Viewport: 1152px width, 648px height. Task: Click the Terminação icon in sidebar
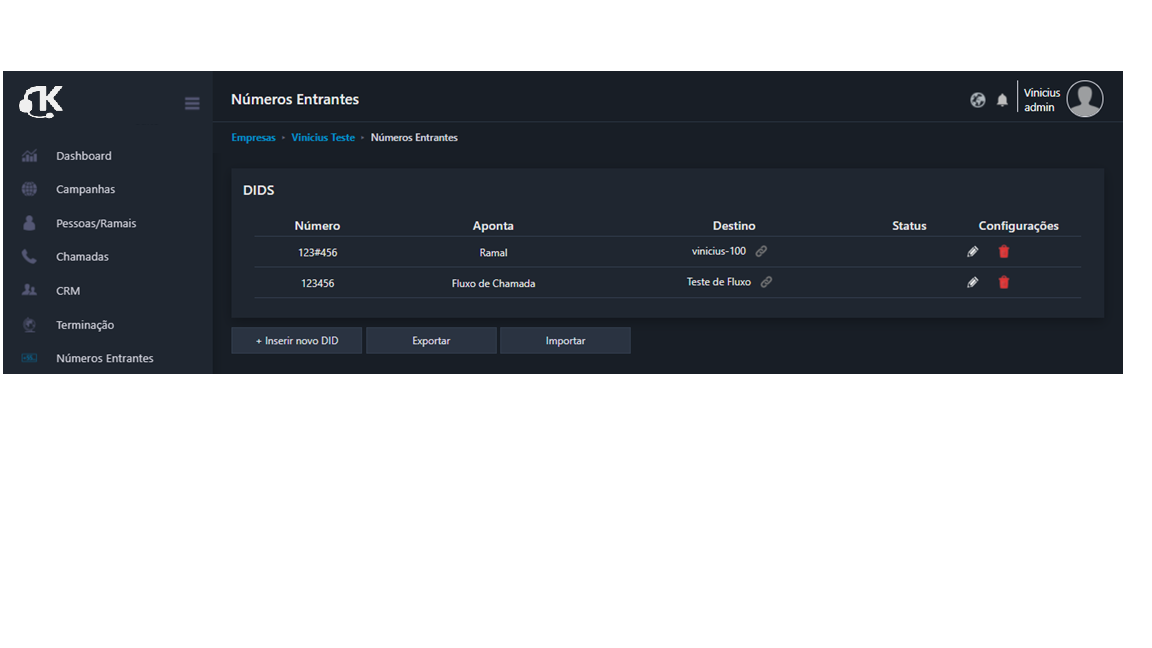pyautogui.click(x=29, y=324)
